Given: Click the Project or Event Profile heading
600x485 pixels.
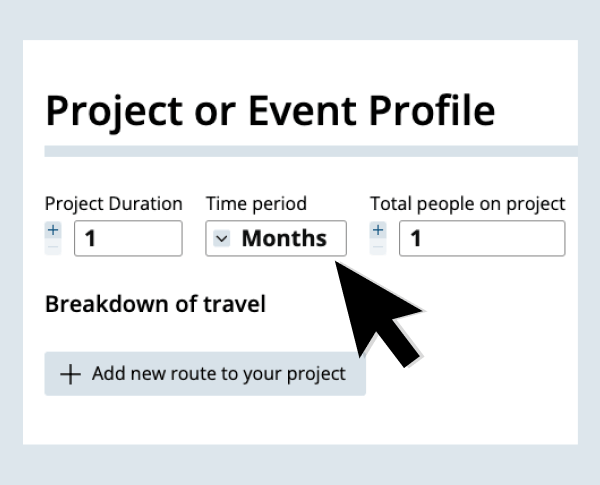Looking at the screenshot, I should pos(270,111).
